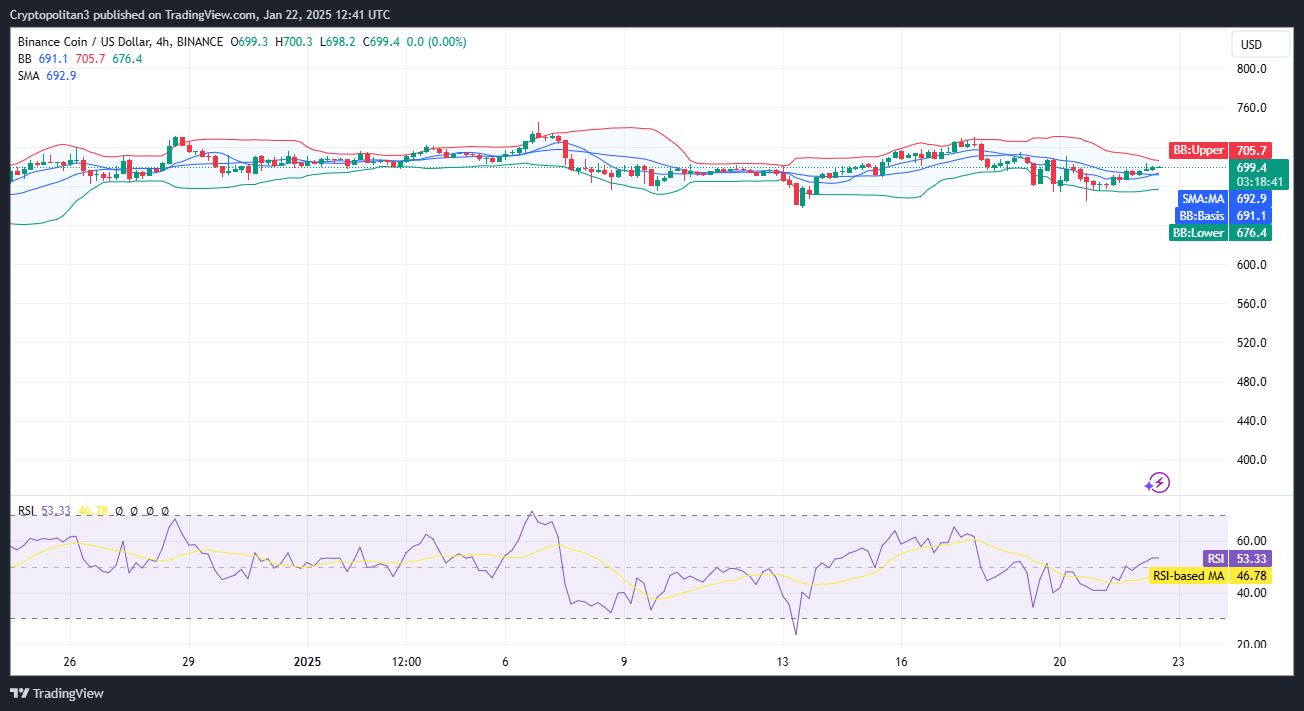Click the 800.0 level on price scale

tap(1251, 69)
